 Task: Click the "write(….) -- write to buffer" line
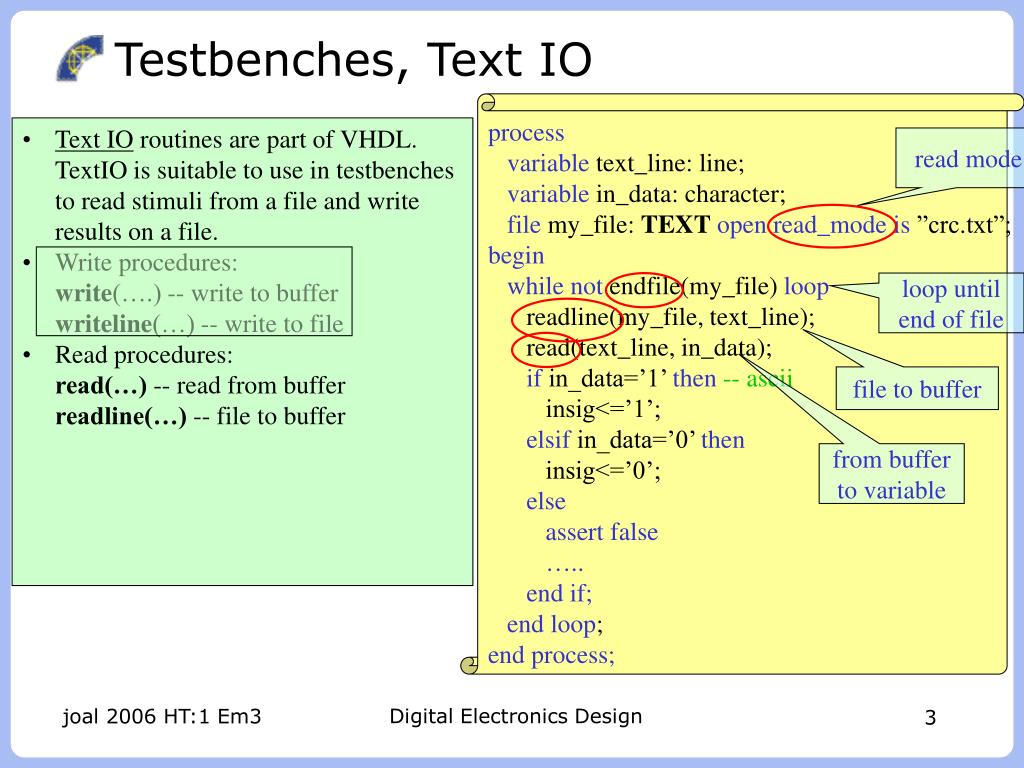click(x=197, y=293)
